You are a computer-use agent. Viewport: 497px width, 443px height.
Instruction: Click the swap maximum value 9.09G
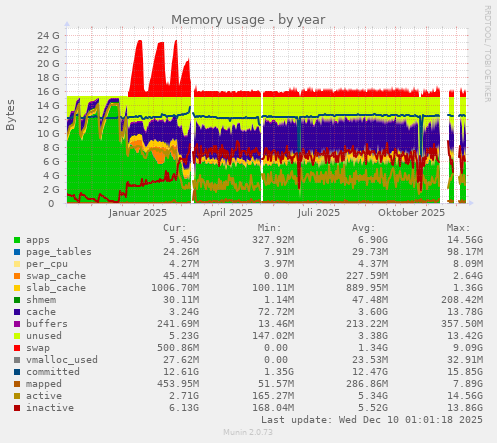coord(468,348)
